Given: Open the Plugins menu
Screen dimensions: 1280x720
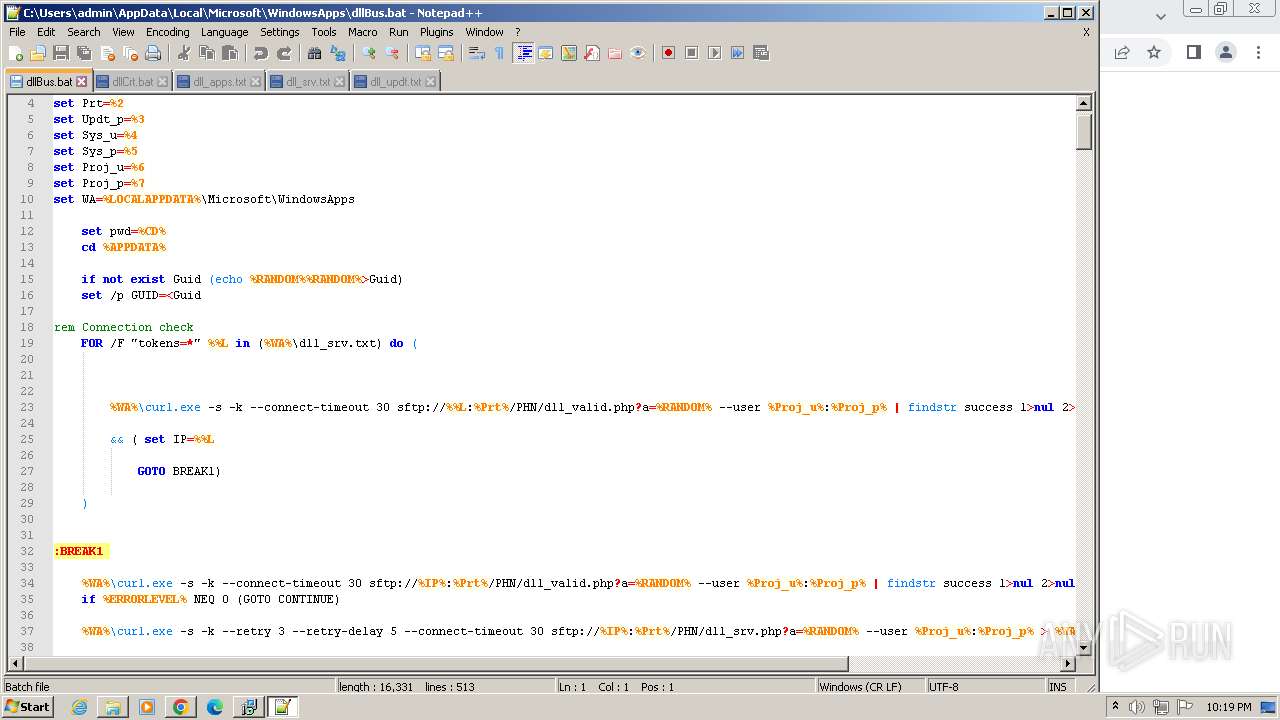Looking at the screenshot, I should click(436, 32).
